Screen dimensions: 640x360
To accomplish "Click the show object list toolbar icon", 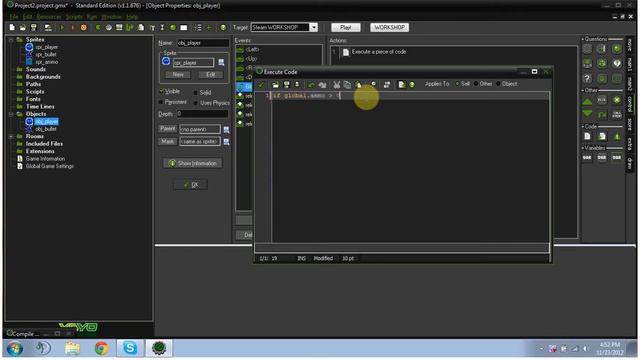I will pyautogui.click(x=198, y=27).
